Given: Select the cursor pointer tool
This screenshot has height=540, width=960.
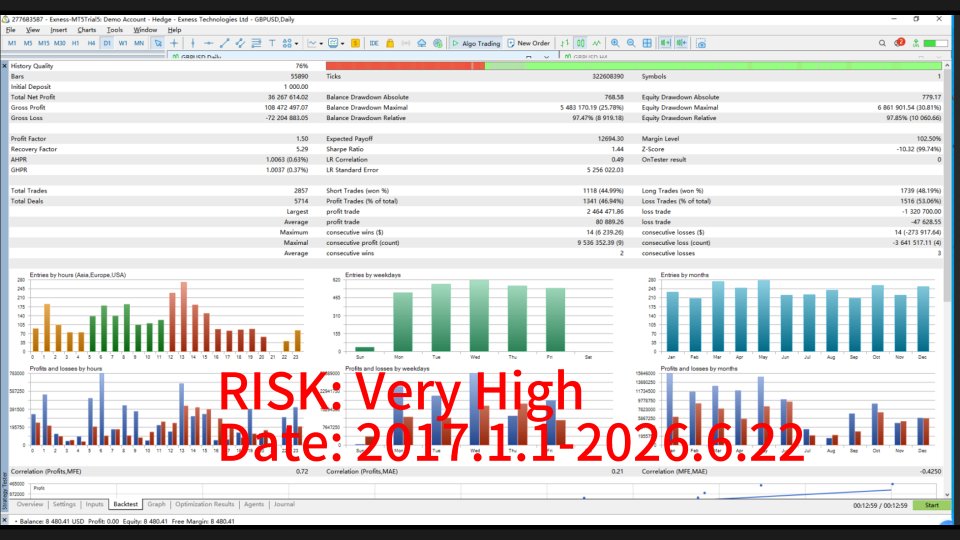Looking at the screenshot, I should tap(158, 43).
